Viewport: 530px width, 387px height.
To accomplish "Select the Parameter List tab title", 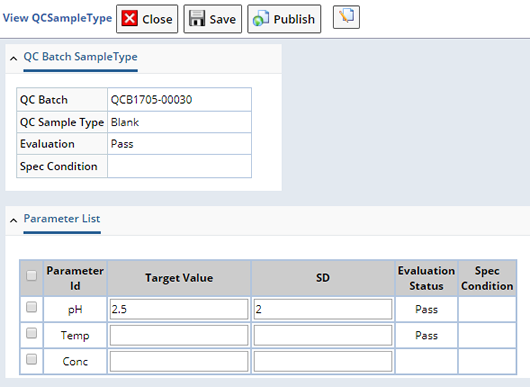I will 62,218.
